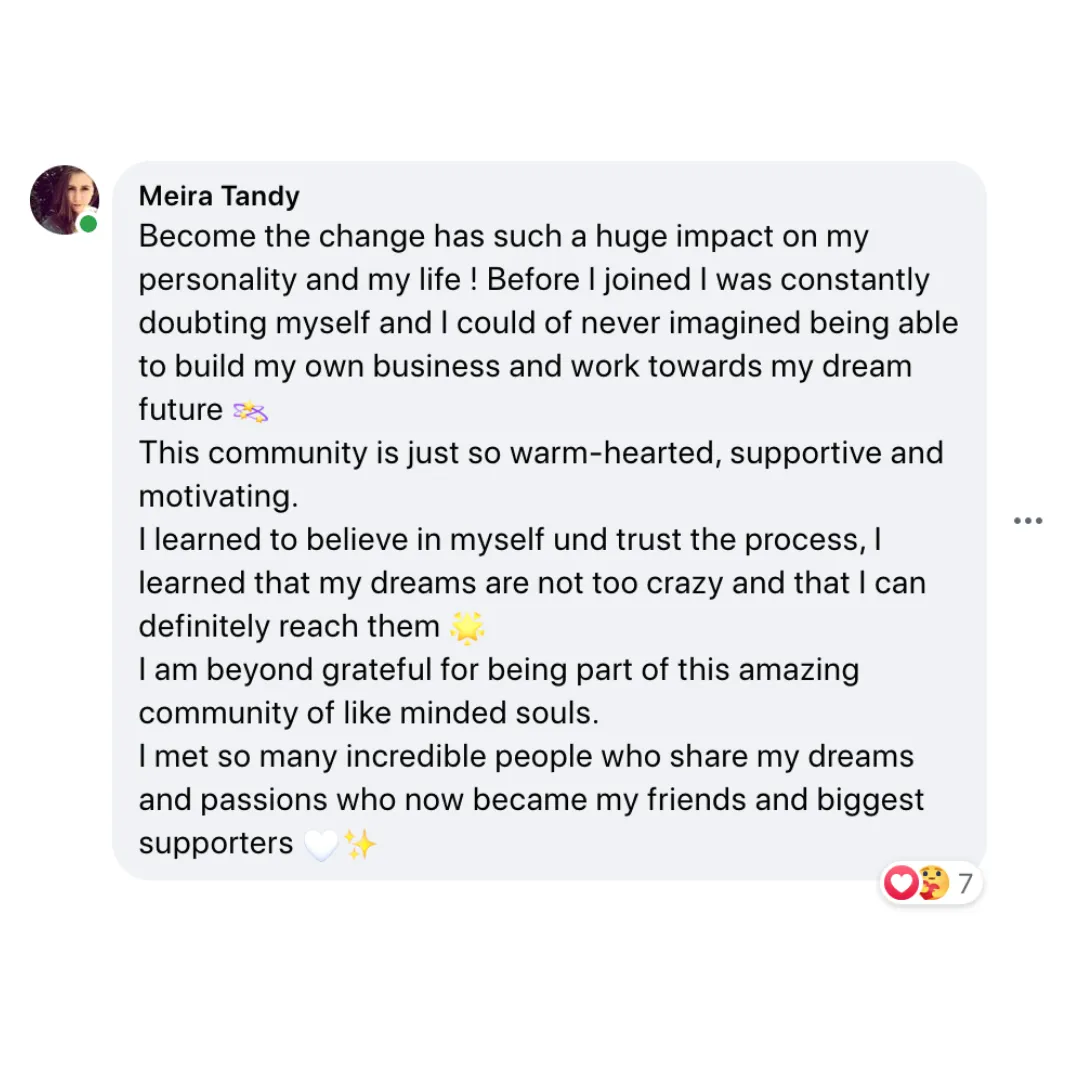This screenshot has height=1080, width=1080.
Task: Click the yellow sparkles emoji ending the comment
Action: point(360,844)
